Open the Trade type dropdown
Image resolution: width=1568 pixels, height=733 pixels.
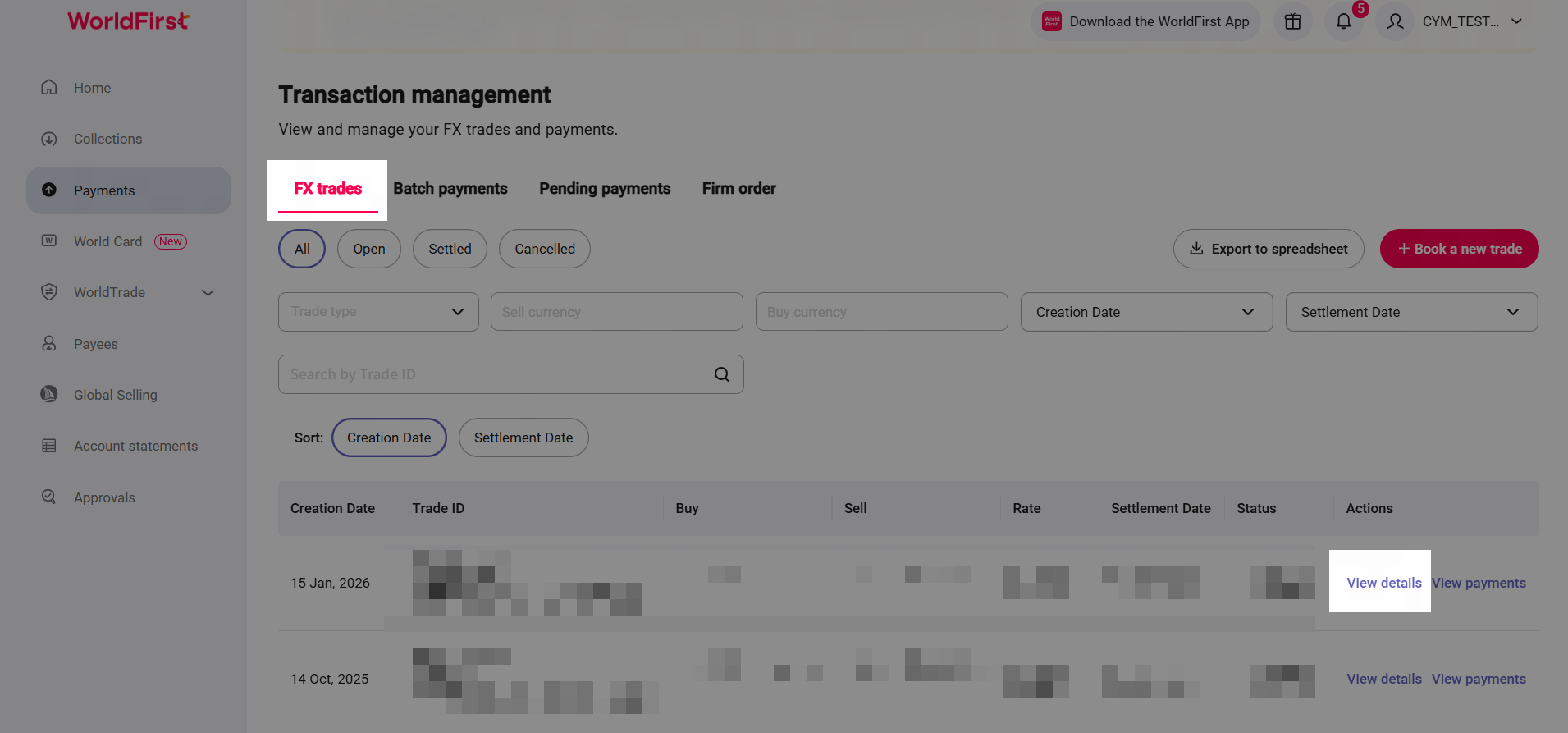tap(378, 312)
